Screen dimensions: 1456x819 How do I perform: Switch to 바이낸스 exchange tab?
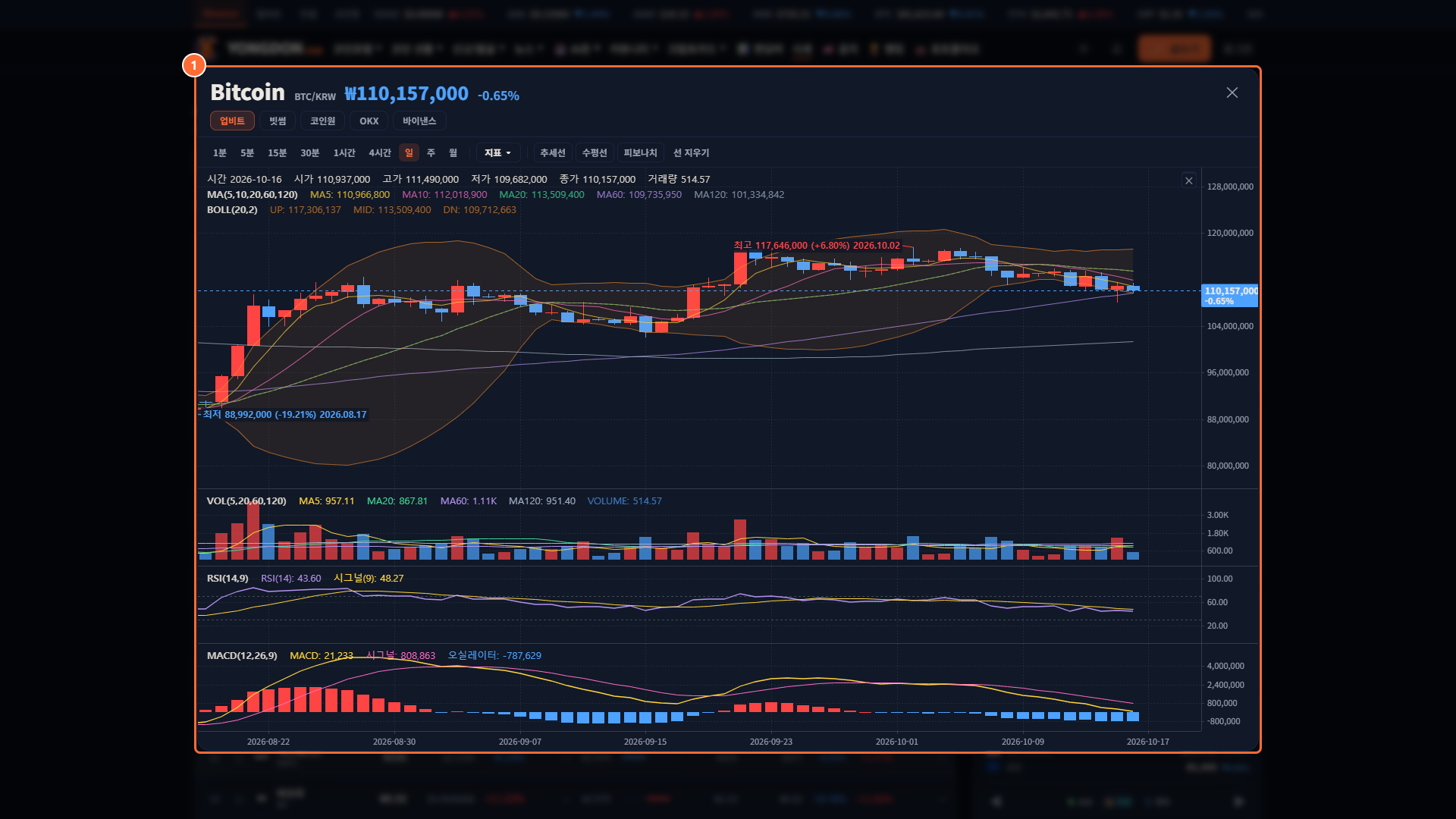[419, 121]
